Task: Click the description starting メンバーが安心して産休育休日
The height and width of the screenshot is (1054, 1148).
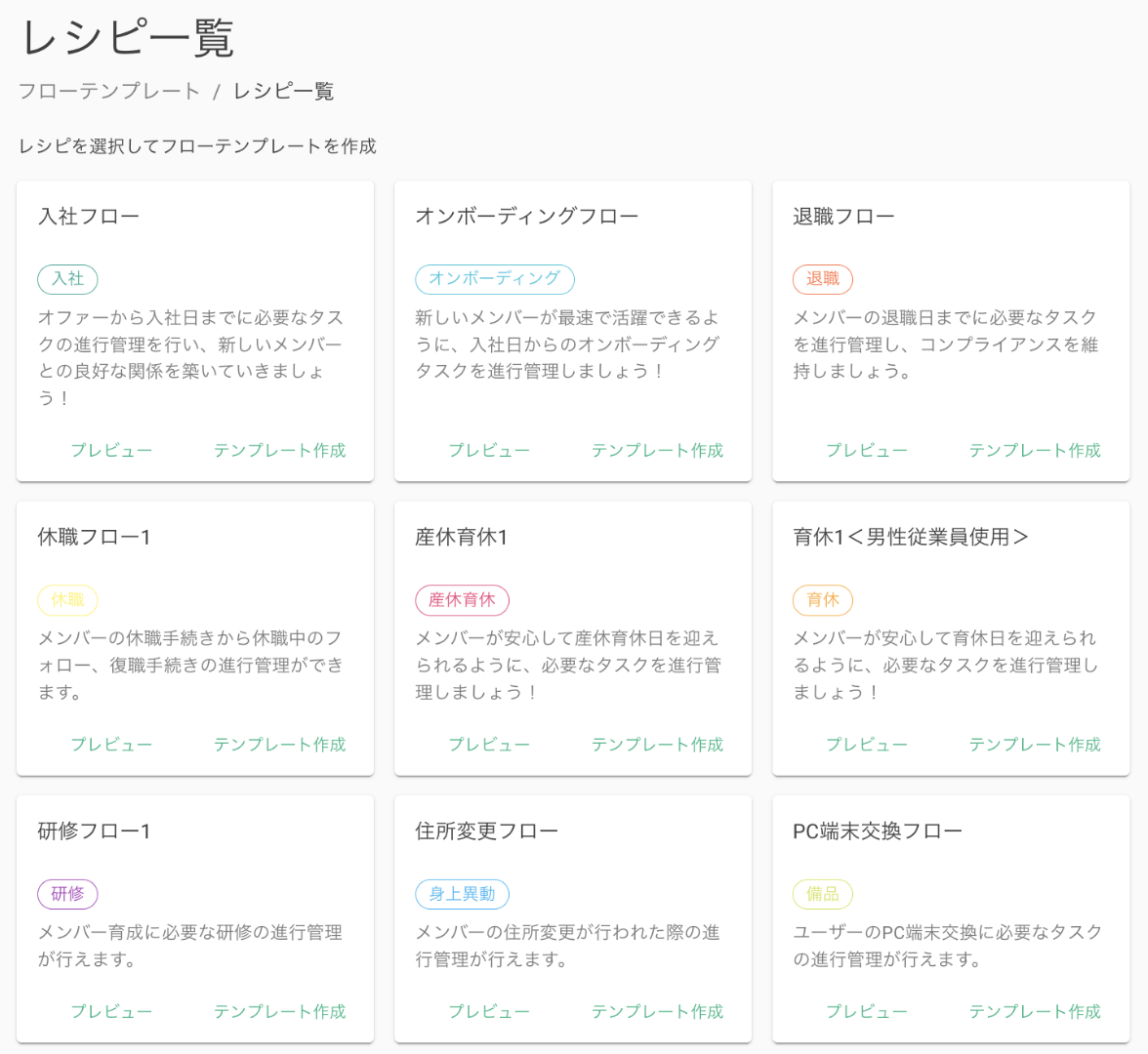Action: 568,666
